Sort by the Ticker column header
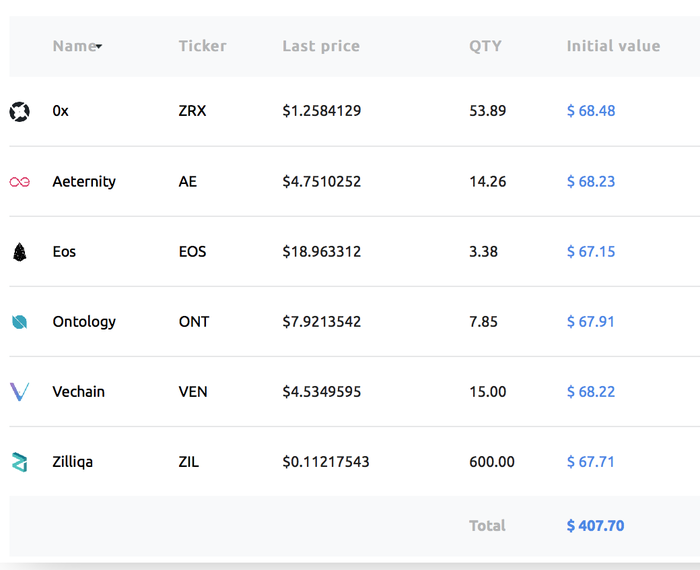The image size is (700, 570). [x=202, y=46]
